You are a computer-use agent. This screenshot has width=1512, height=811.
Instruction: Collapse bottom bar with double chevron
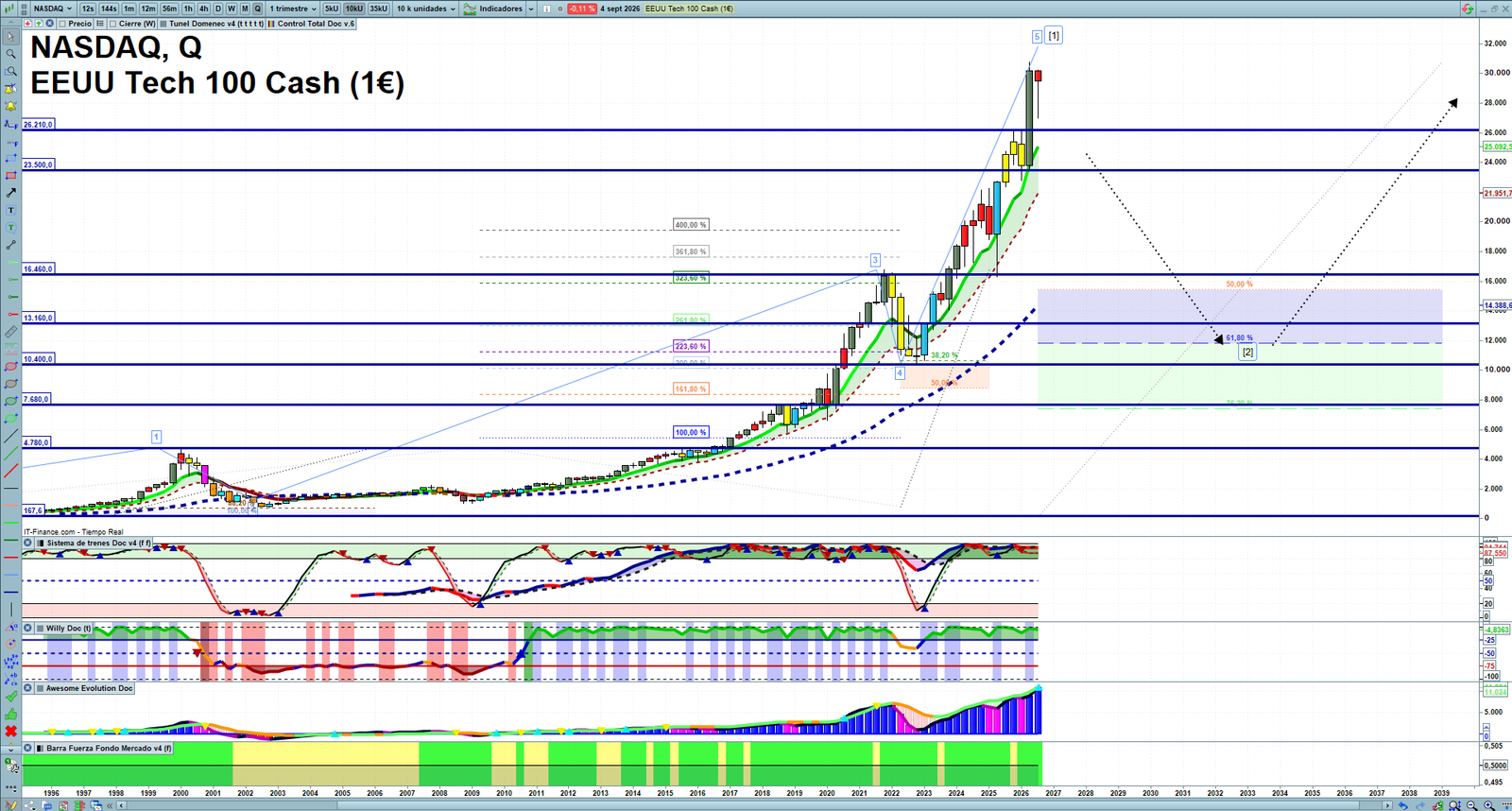(110, 805)
